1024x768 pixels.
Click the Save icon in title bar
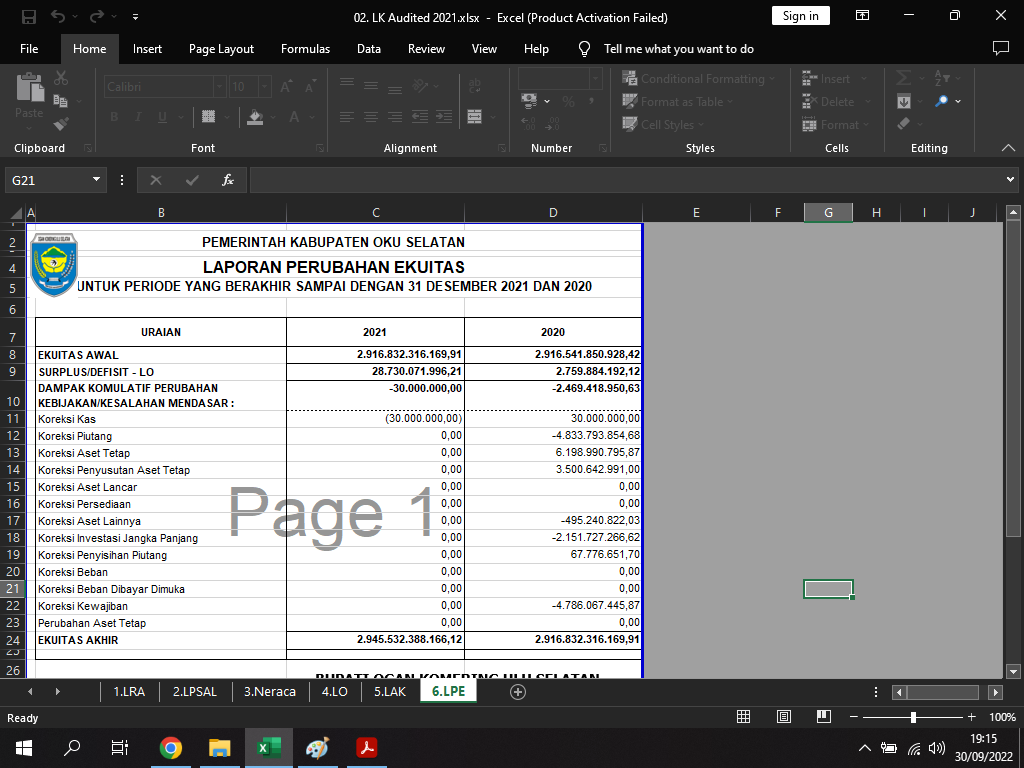point(29,17)
